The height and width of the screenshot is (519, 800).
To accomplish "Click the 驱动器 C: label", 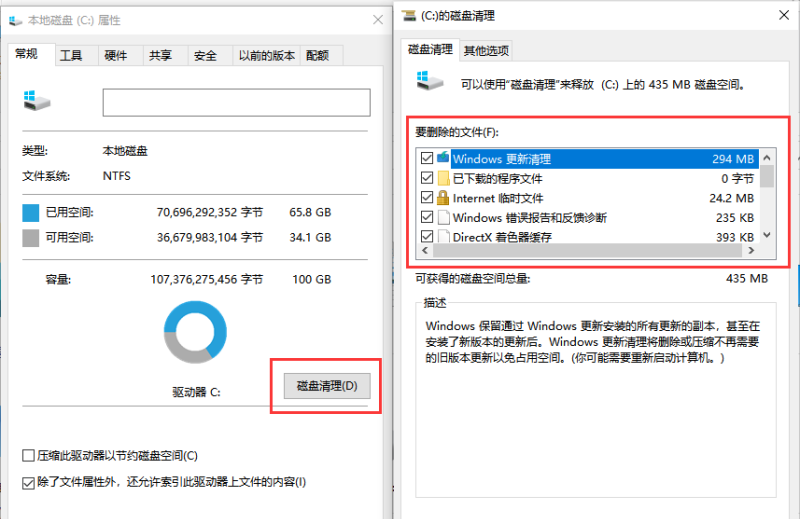I will click(196, 392).
